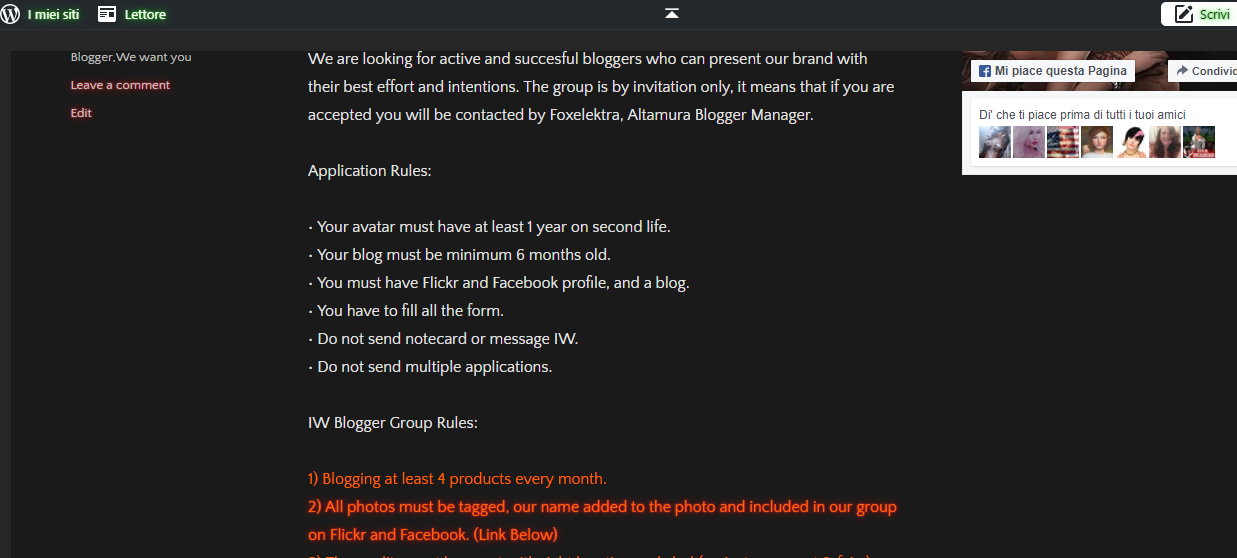Click Mi piace questa Pagina button
This screenshot has width=1237, height=558.
click(x=1053, y=71)
